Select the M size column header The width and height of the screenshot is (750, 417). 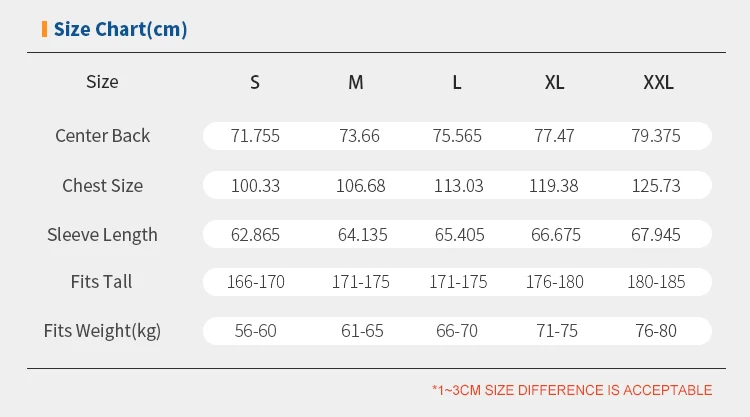(x=356, y=83)
